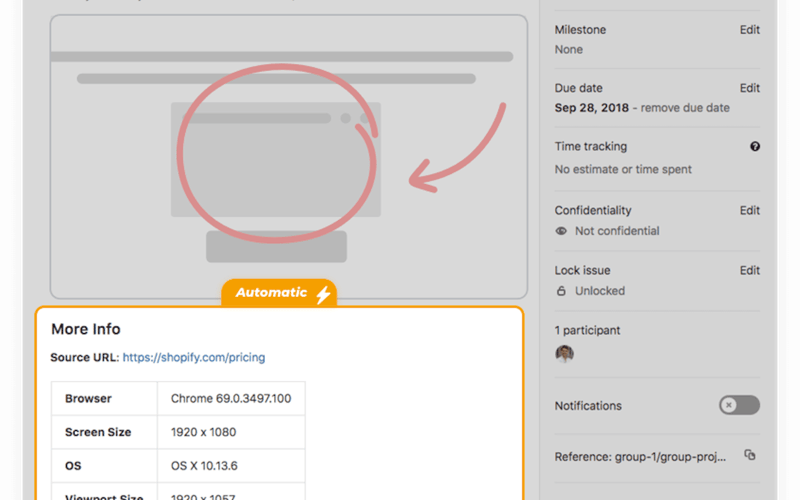Click the Notifications label
The width and height of the screenshot is (800, 500).
(588, 406)
